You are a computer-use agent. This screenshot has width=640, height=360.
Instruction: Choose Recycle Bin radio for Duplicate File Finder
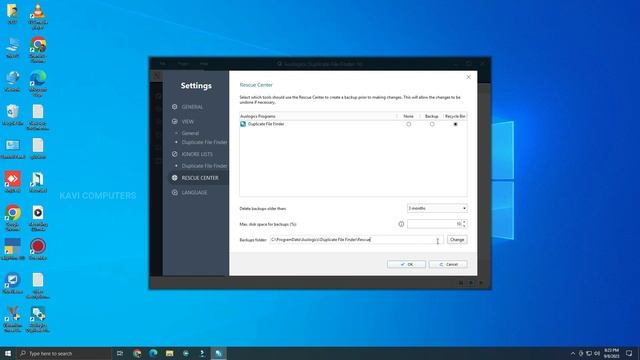[456, 124]
